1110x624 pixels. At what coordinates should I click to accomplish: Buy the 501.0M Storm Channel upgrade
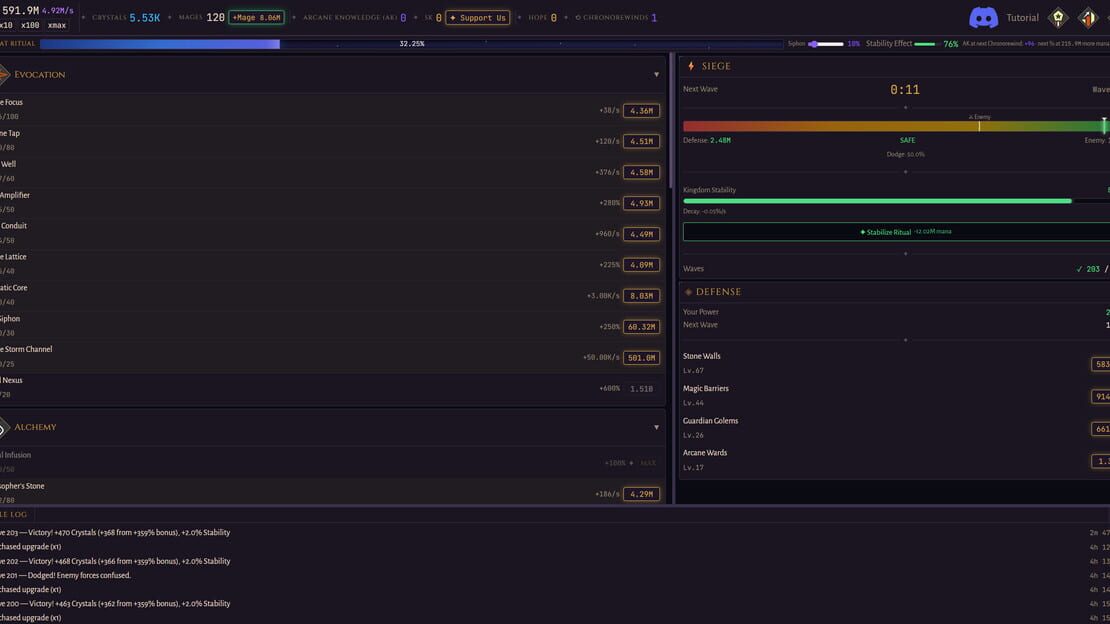[x=641, y=358]
